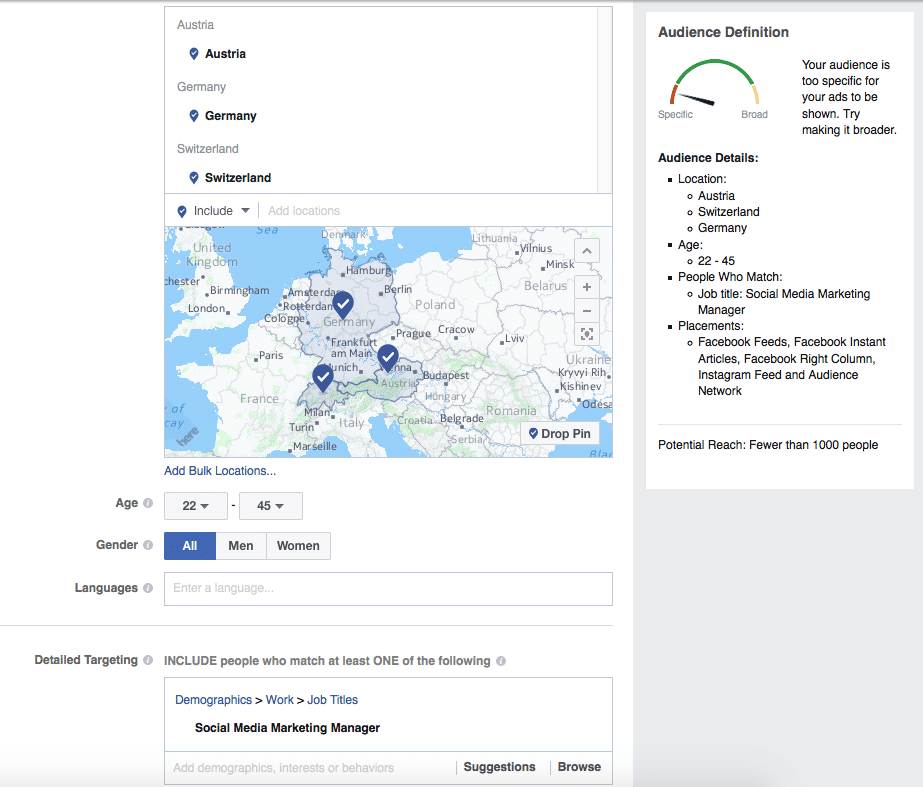
Task: Click the audience size gauge
Action: [x=714, y=83]
